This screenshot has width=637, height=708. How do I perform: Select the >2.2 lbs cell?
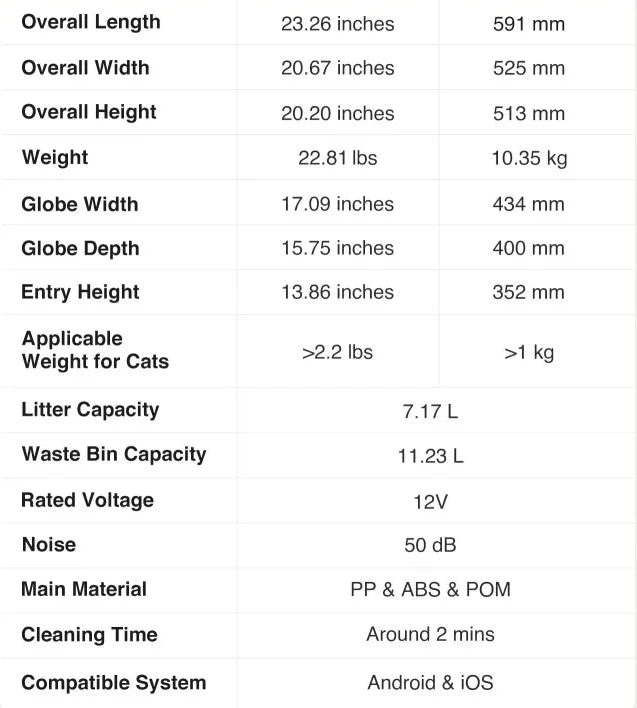pyautogui.click(x=337, y=352)
